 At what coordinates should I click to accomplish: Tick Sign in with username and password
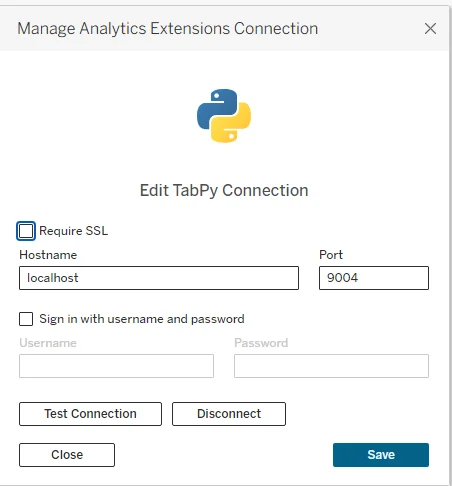pos(26,319)
